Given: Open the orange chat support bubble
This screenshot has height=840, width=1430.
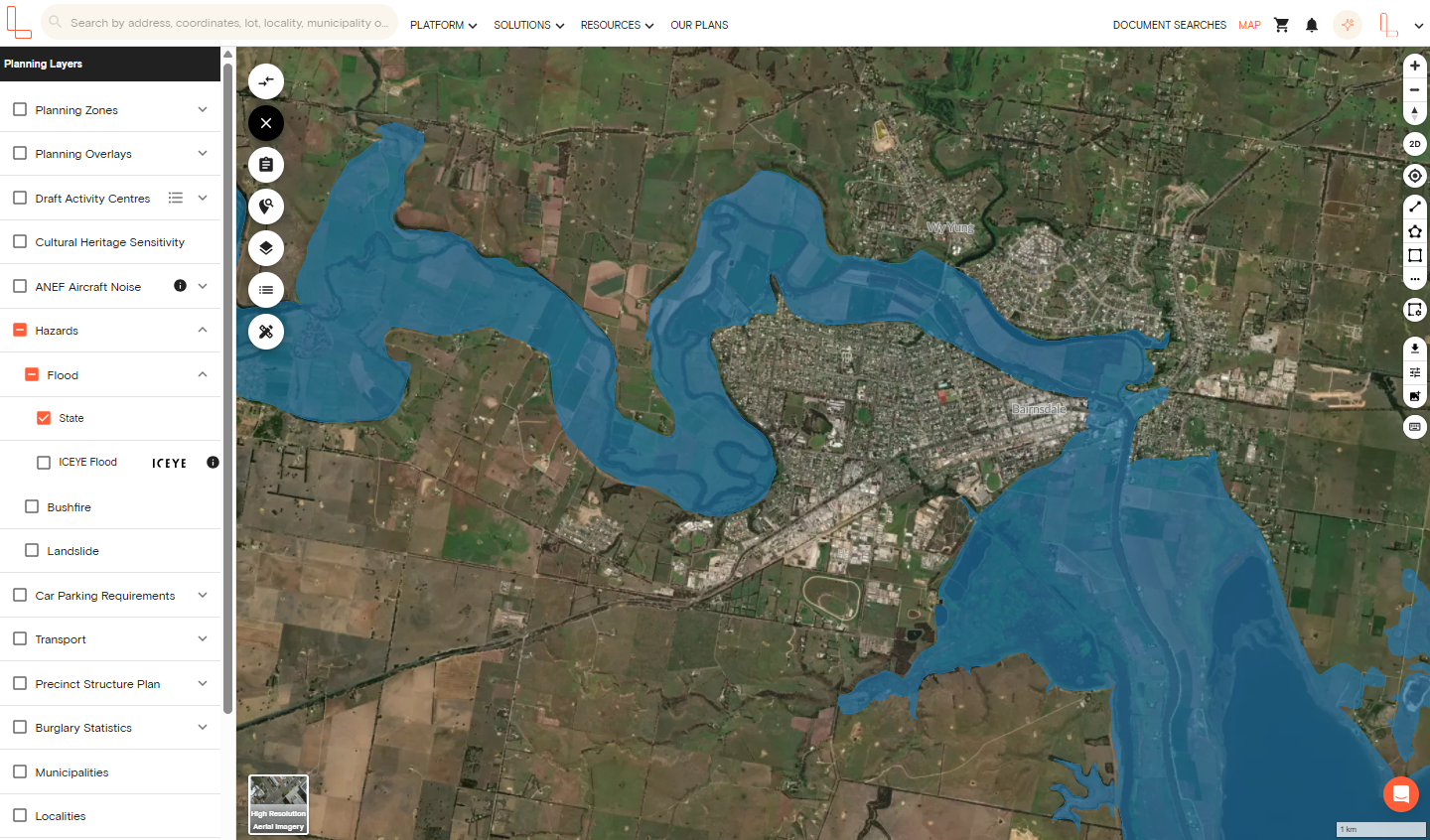Looking at the screenshot, I should [x=1401, y=793].
